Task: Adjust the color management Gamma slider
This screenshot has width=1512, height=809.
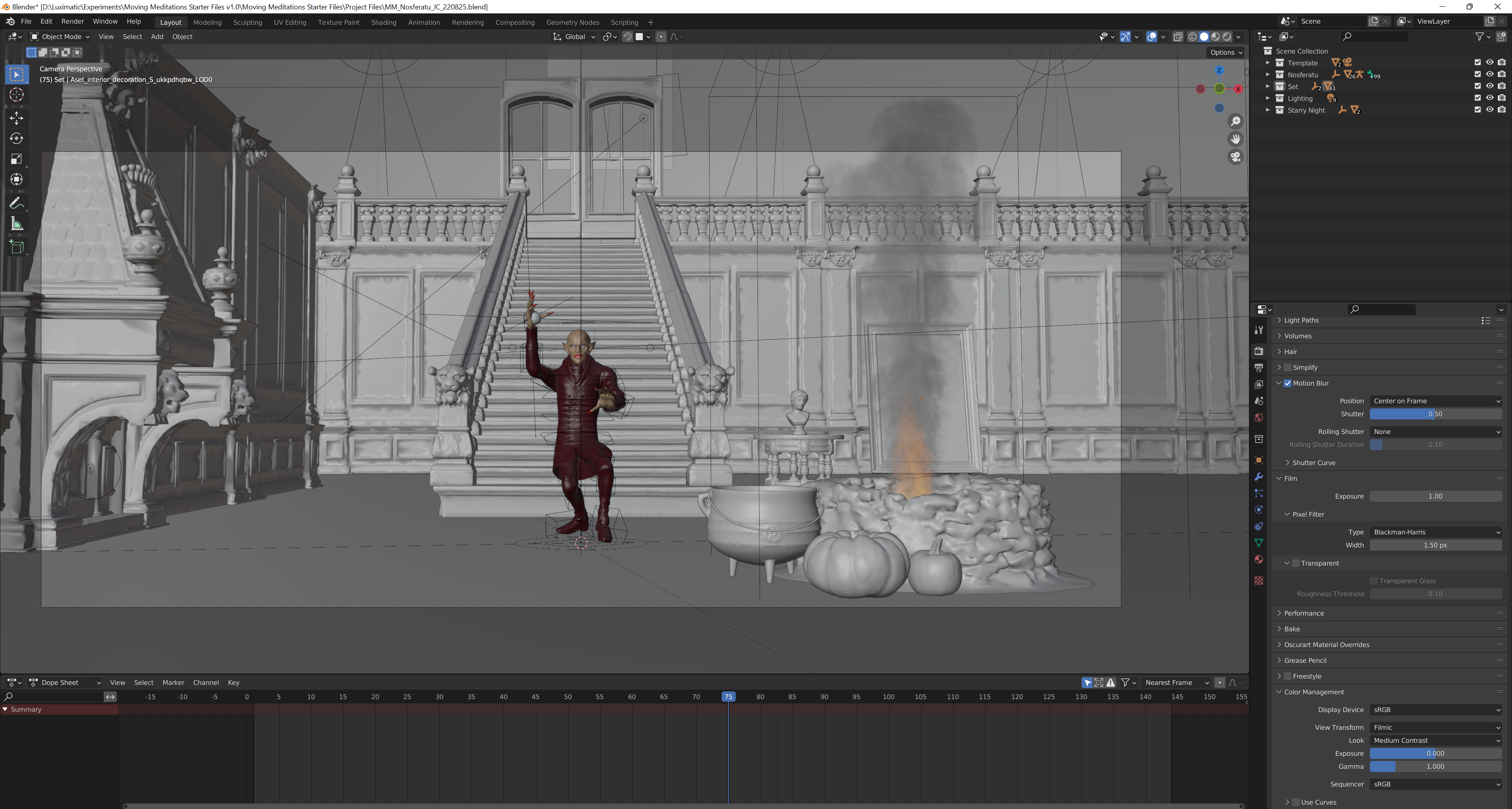Action: pos(1435,766)
